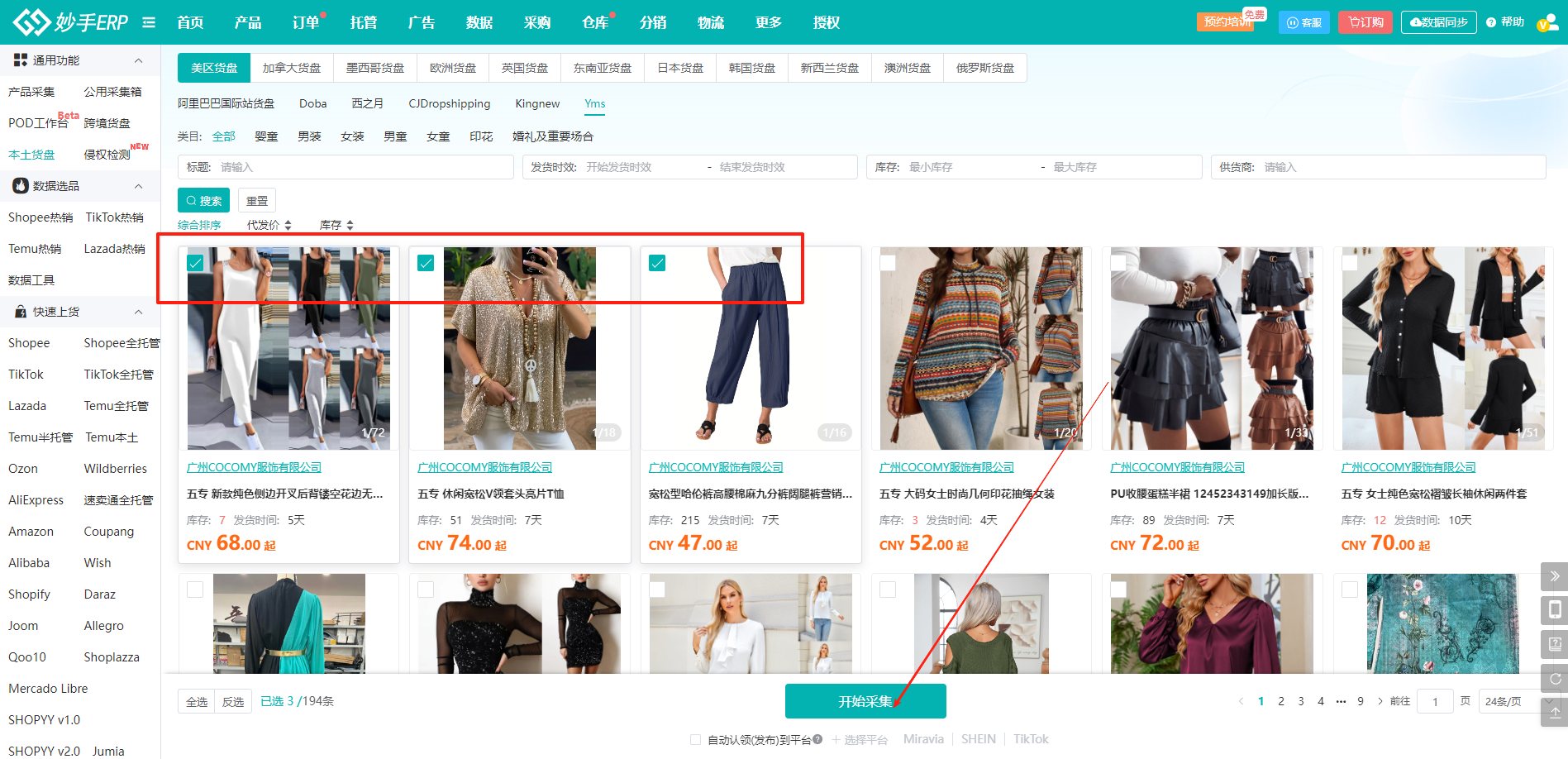Open the 订单 top menu
1568x759 pixels.
306,22
